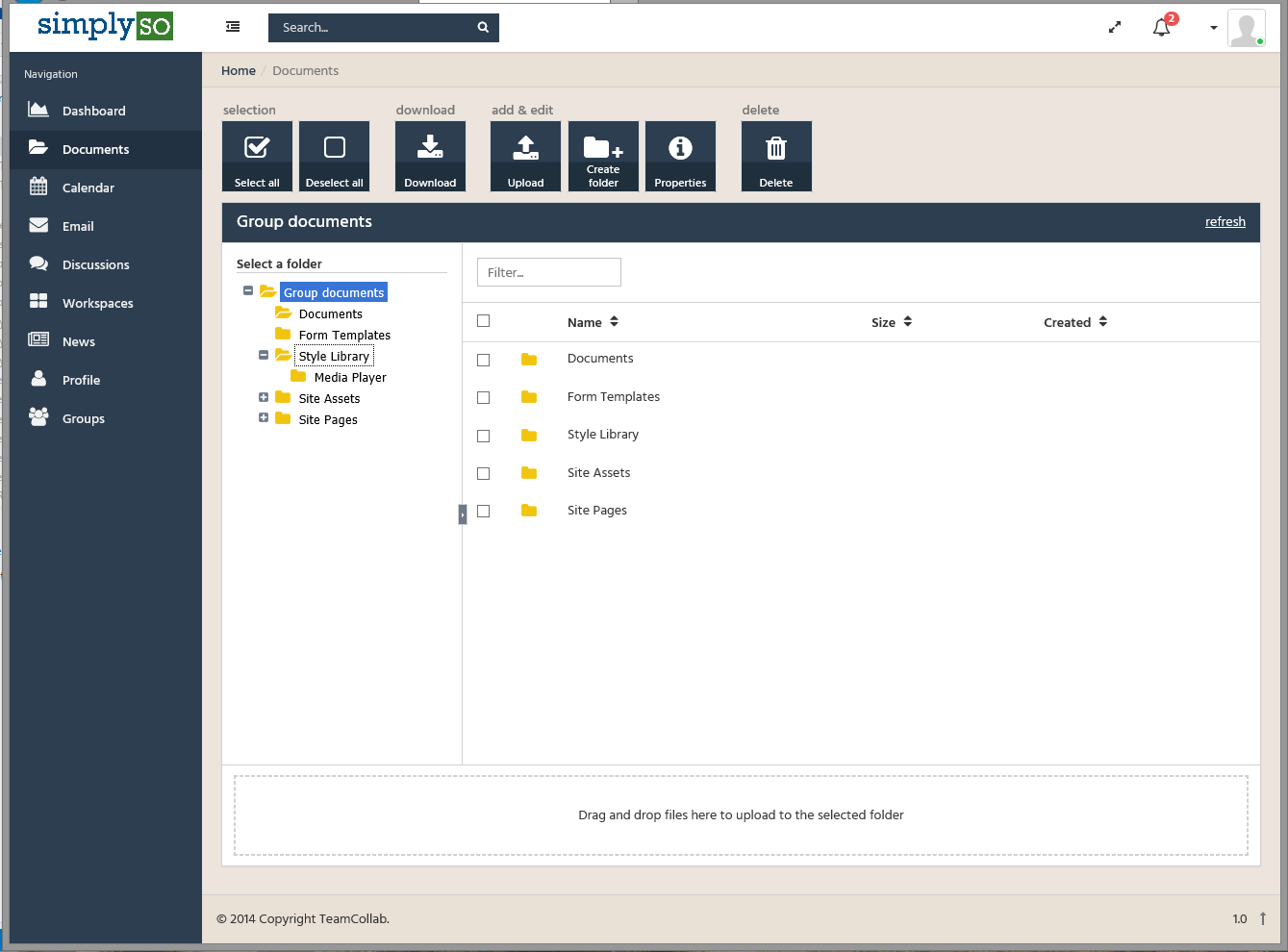This screenshot has height=952, width=1288.
Task: Click the Site Assets row folder icon
Action: tap(529, 472)
